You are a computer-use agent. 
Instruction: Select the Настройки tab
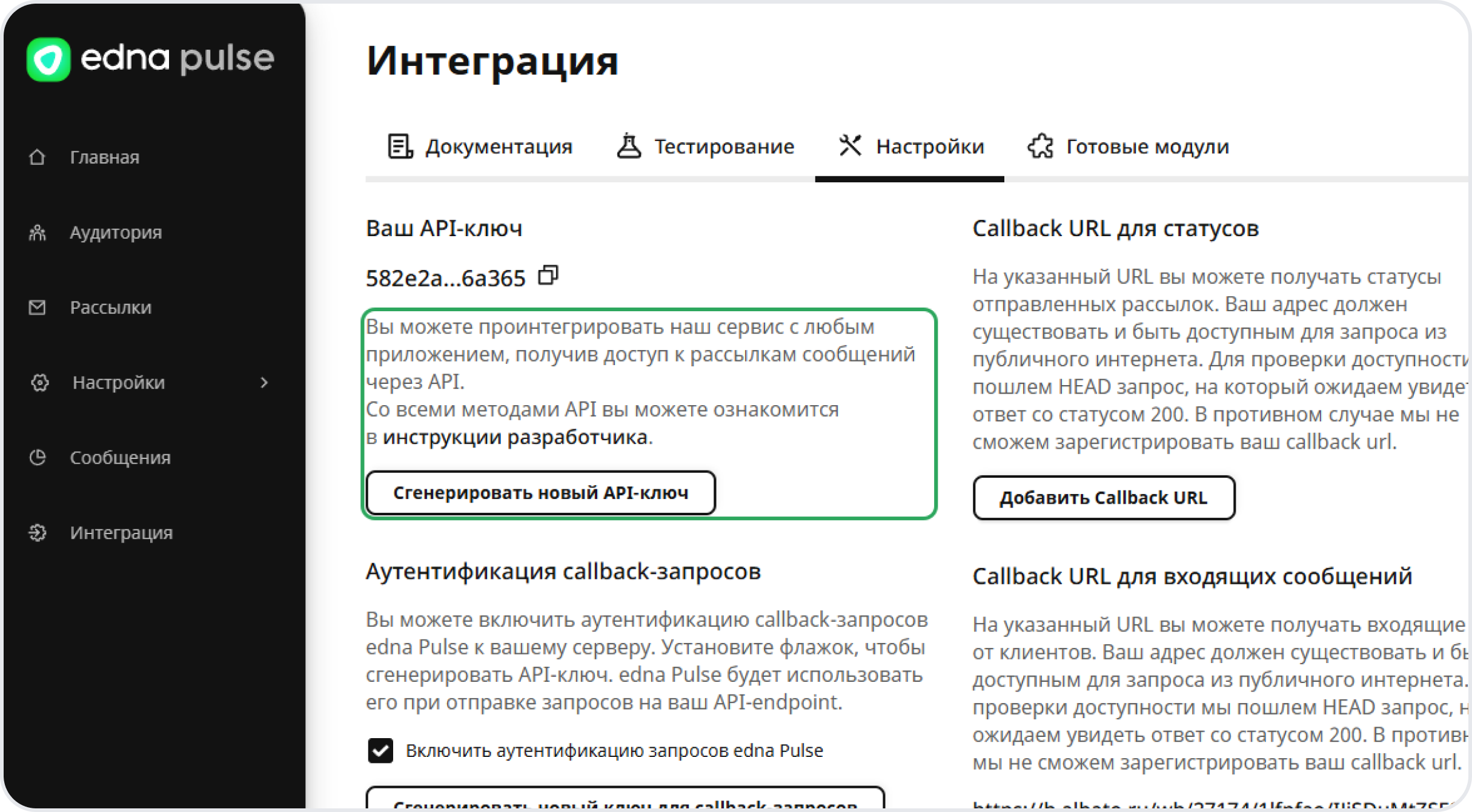910,147
